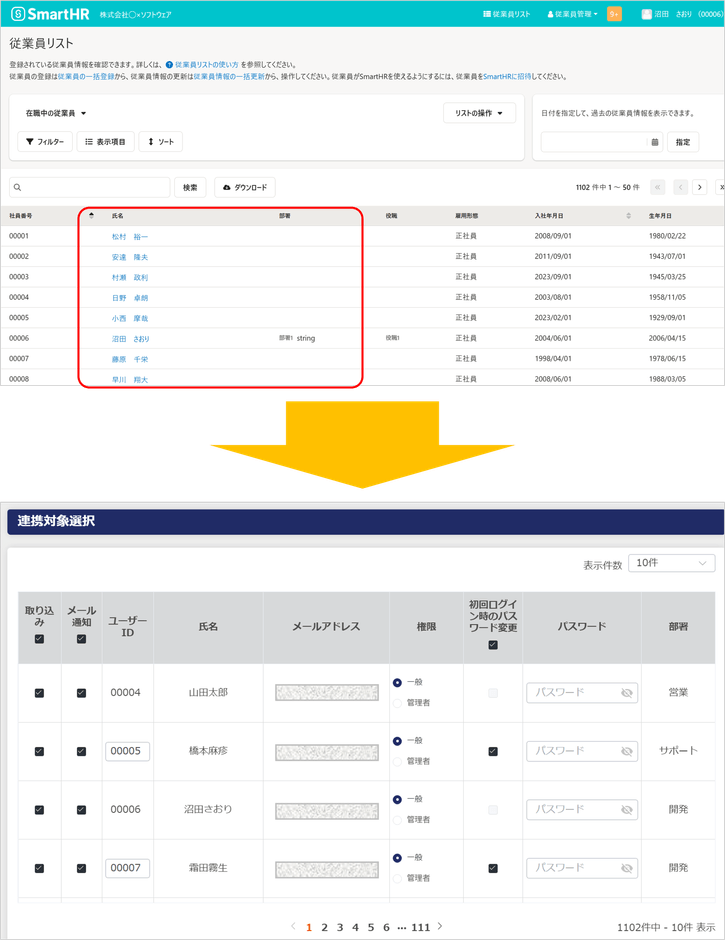Open employee 安達 隆夫
The image size is (725, 940).
point(130,257)
